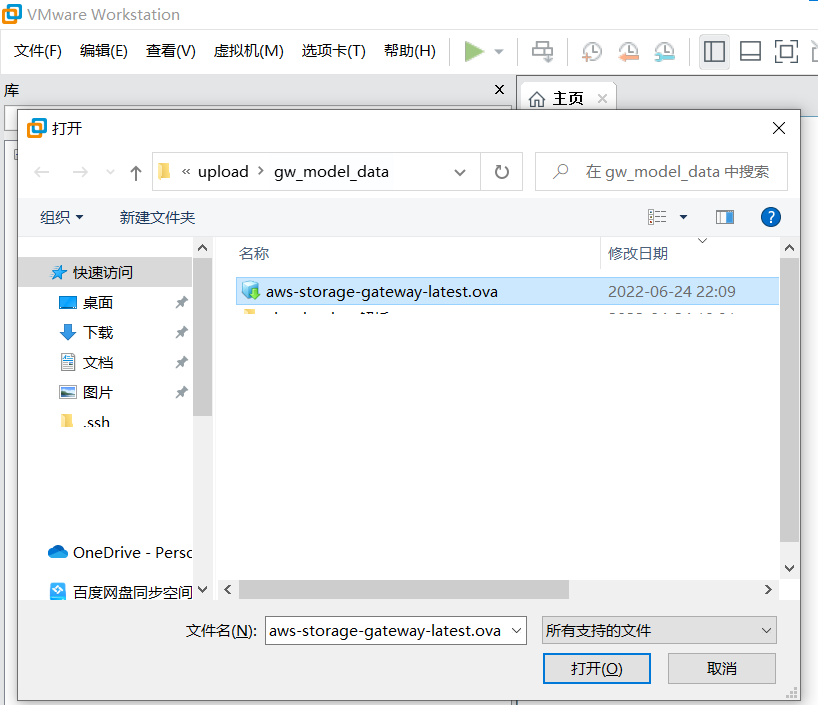Unpin 下载 using its pin icon
818x709 pixels.
click(x=181, y=332)
